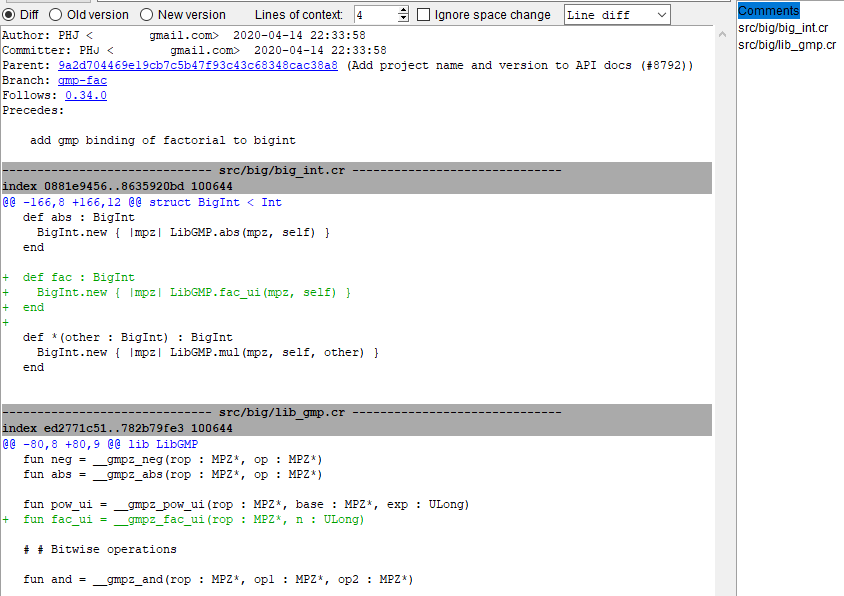Click the added line 'fun fac_ui = __gmpz_fac_ui'
The image size is (844, 596).
(194, 520)
